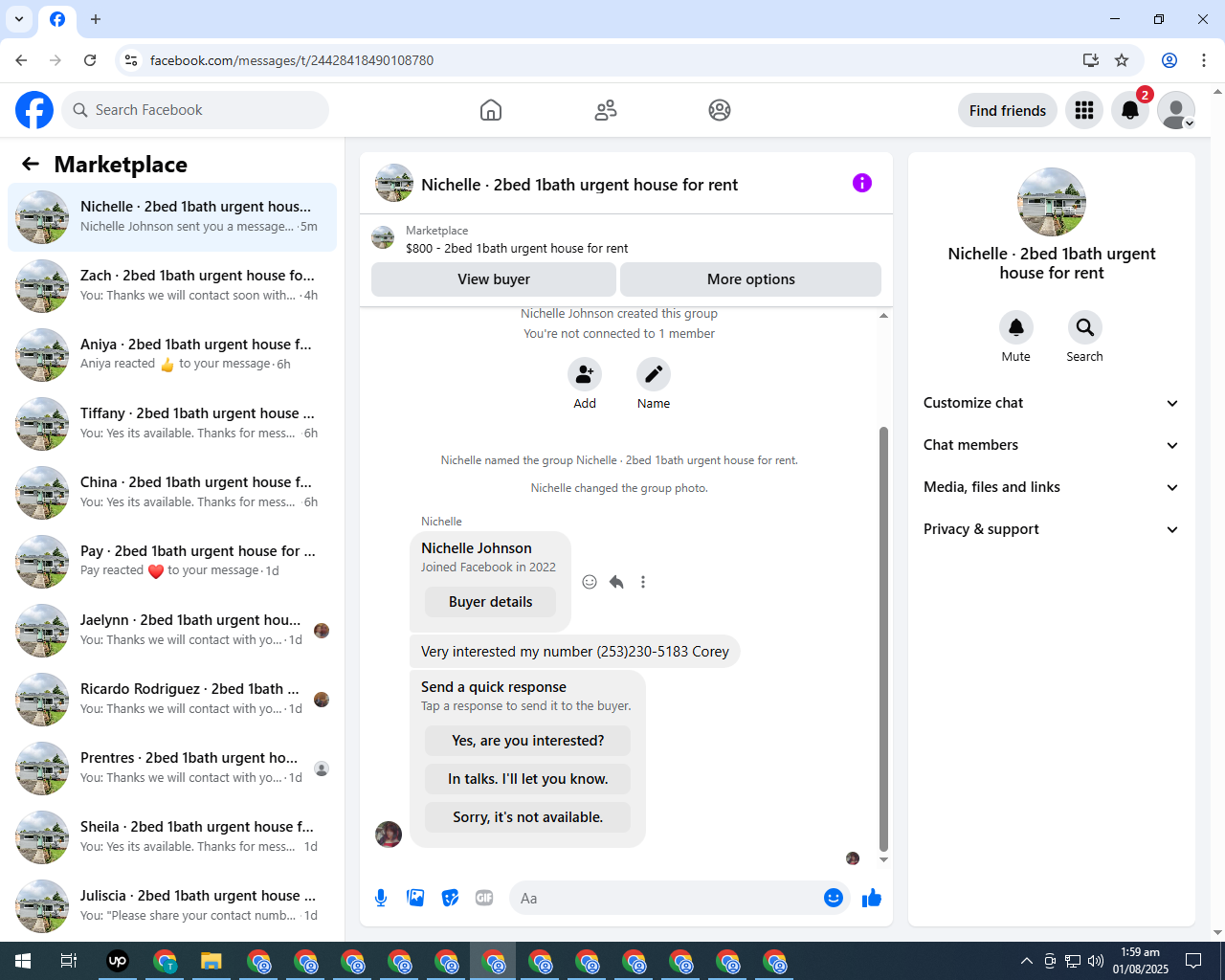This screenshot has height=980, width=1225.
Task: Open Buyer details button
Action: click(x=491, y=602)
